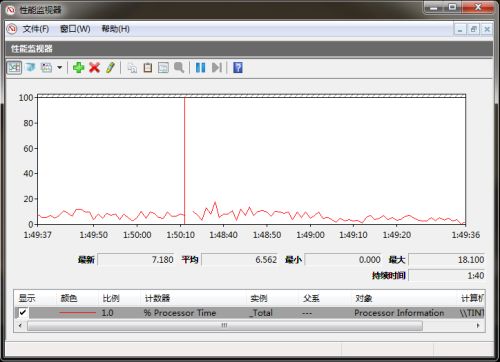Open the 窗口(W) menu
Viewport: 500px width, 362px height.
75,29
